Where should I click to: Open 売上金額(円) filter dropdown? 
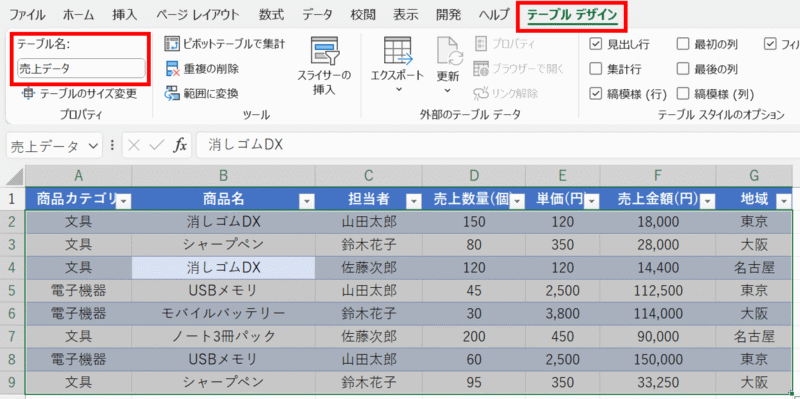pos(707,202)
